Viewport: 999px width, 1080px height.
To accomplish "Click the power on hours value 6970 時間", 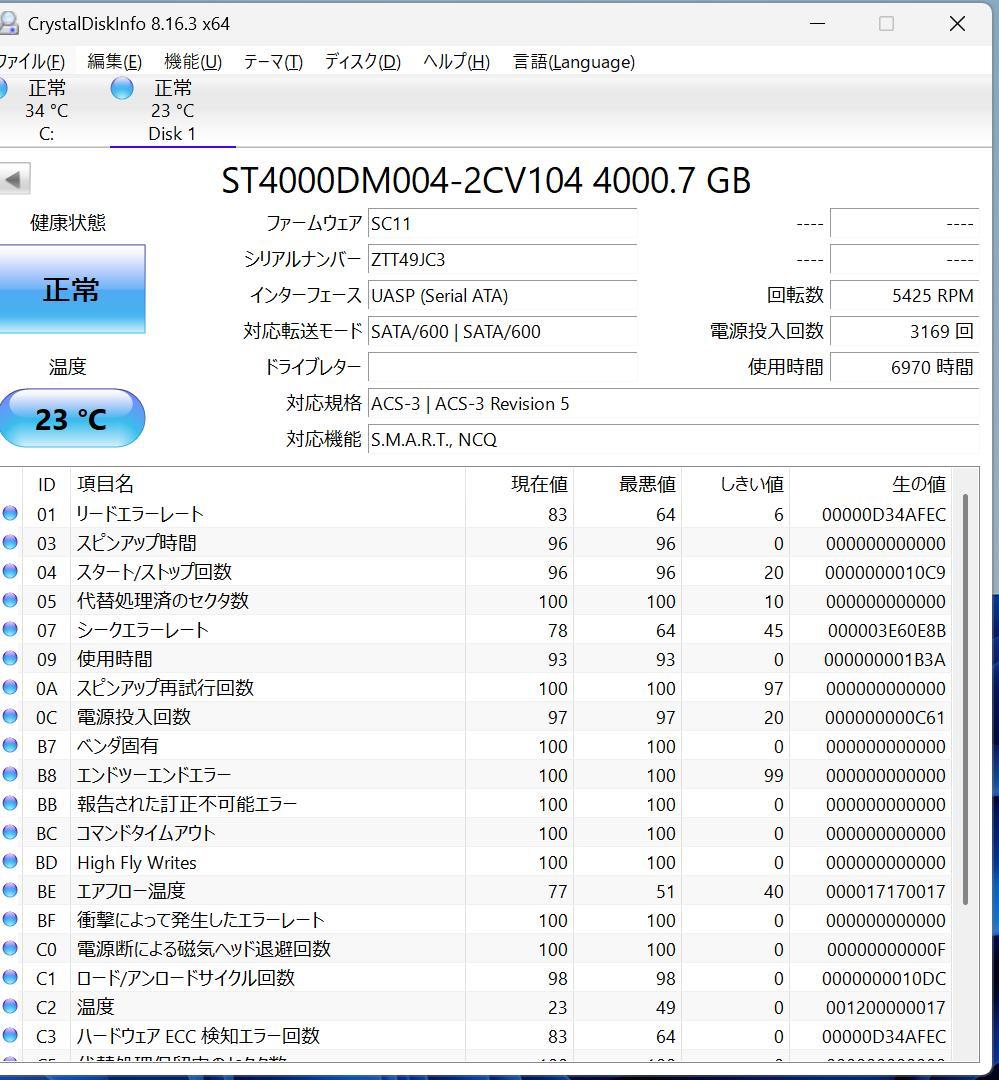I will (x=904, y=367).
